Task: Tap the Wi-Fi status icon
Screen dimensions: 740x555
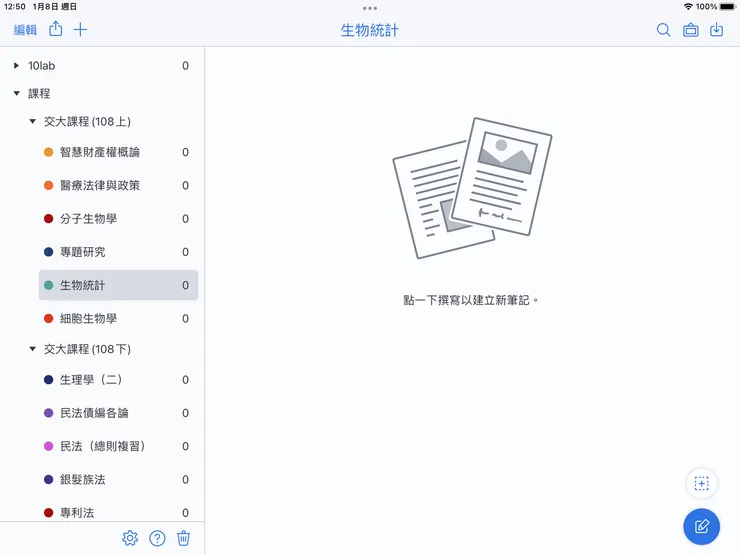Action: (688, 7)
